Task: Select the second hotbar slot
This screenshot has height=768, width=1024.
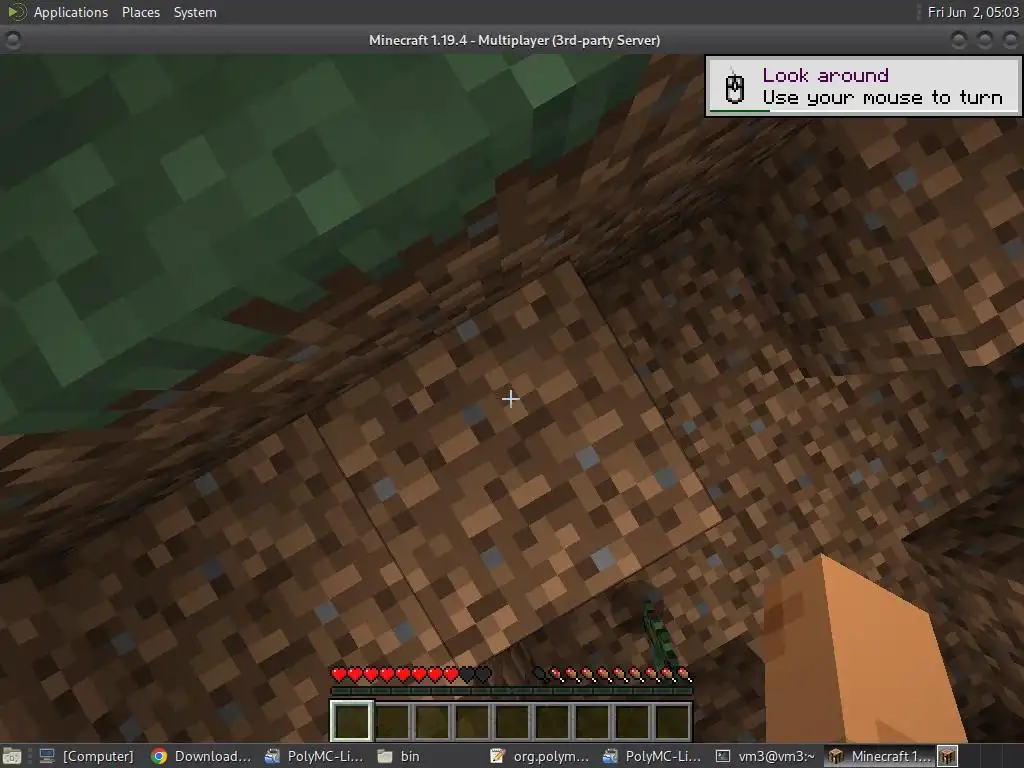Action: 393,721
